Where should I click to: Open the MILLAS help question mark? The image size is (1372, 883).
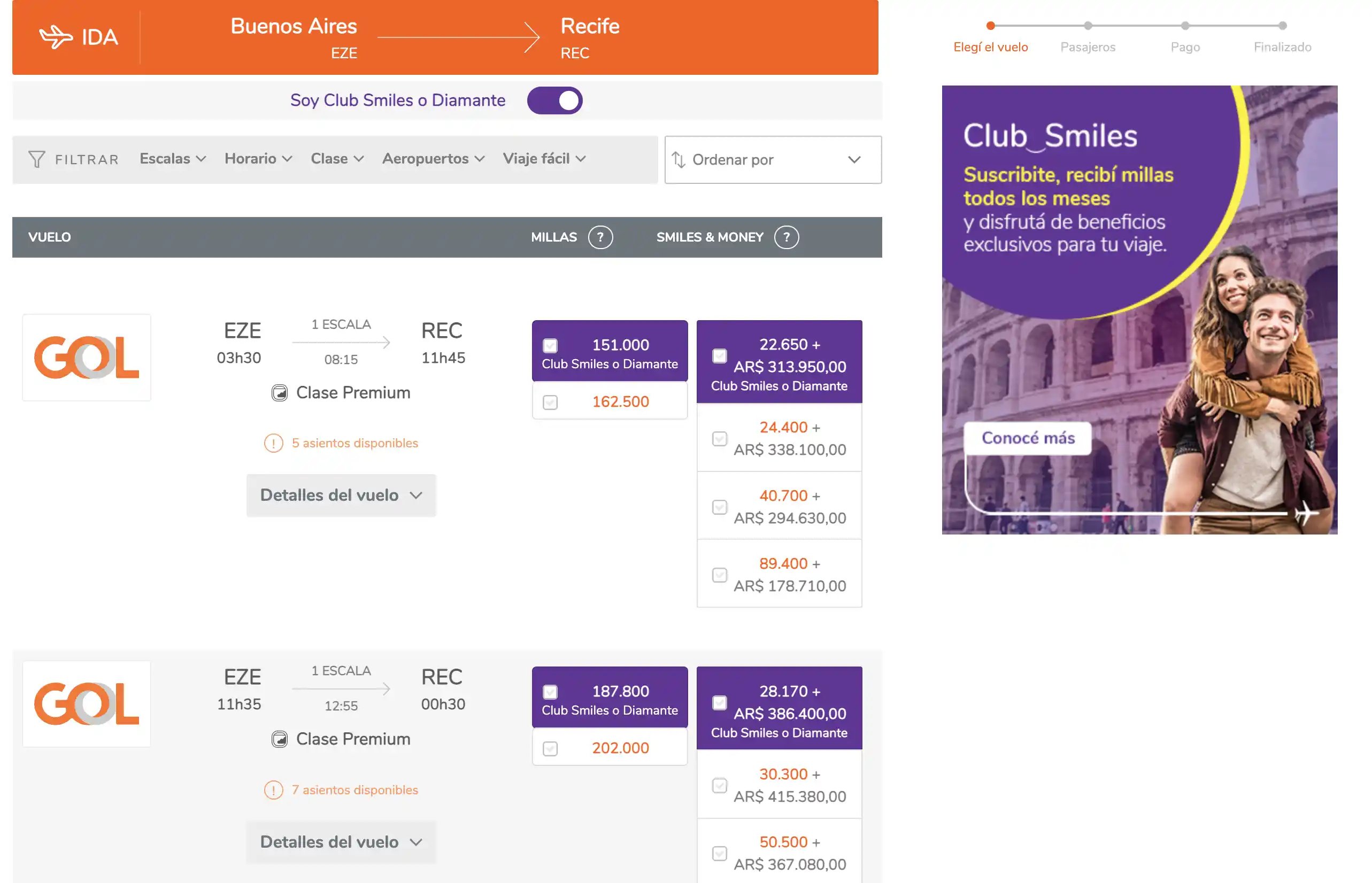point(600,237)
